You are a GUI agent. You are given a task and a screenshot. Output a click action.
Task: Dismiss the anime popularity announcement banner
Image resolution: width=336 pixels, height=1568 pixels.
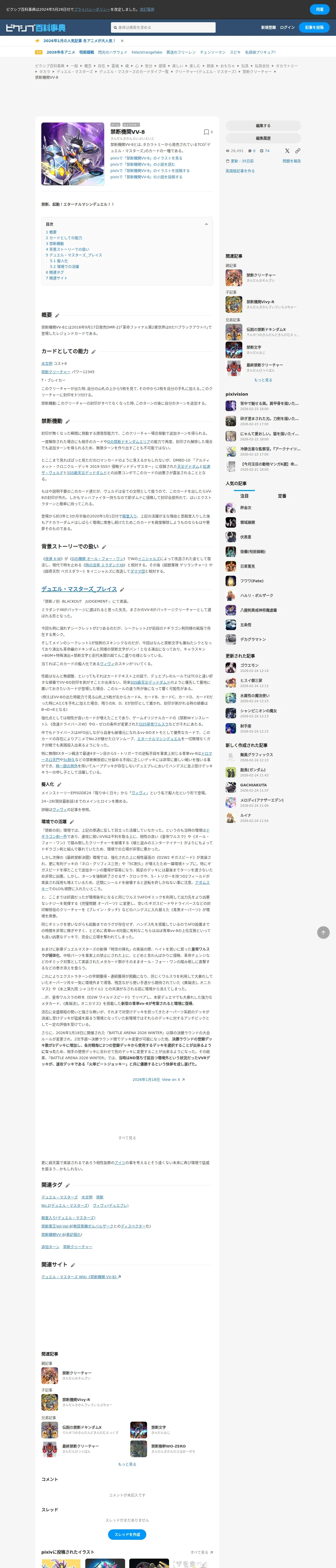(122, 41)
